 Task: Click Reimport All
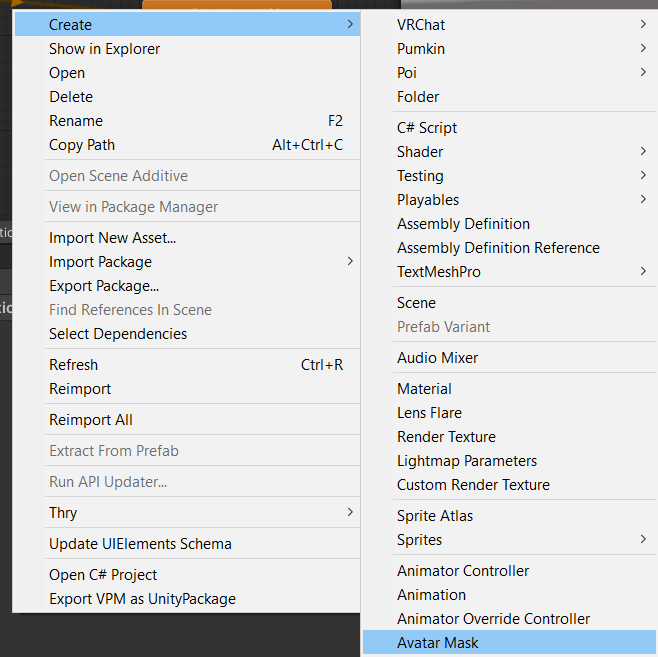[187, 420]
